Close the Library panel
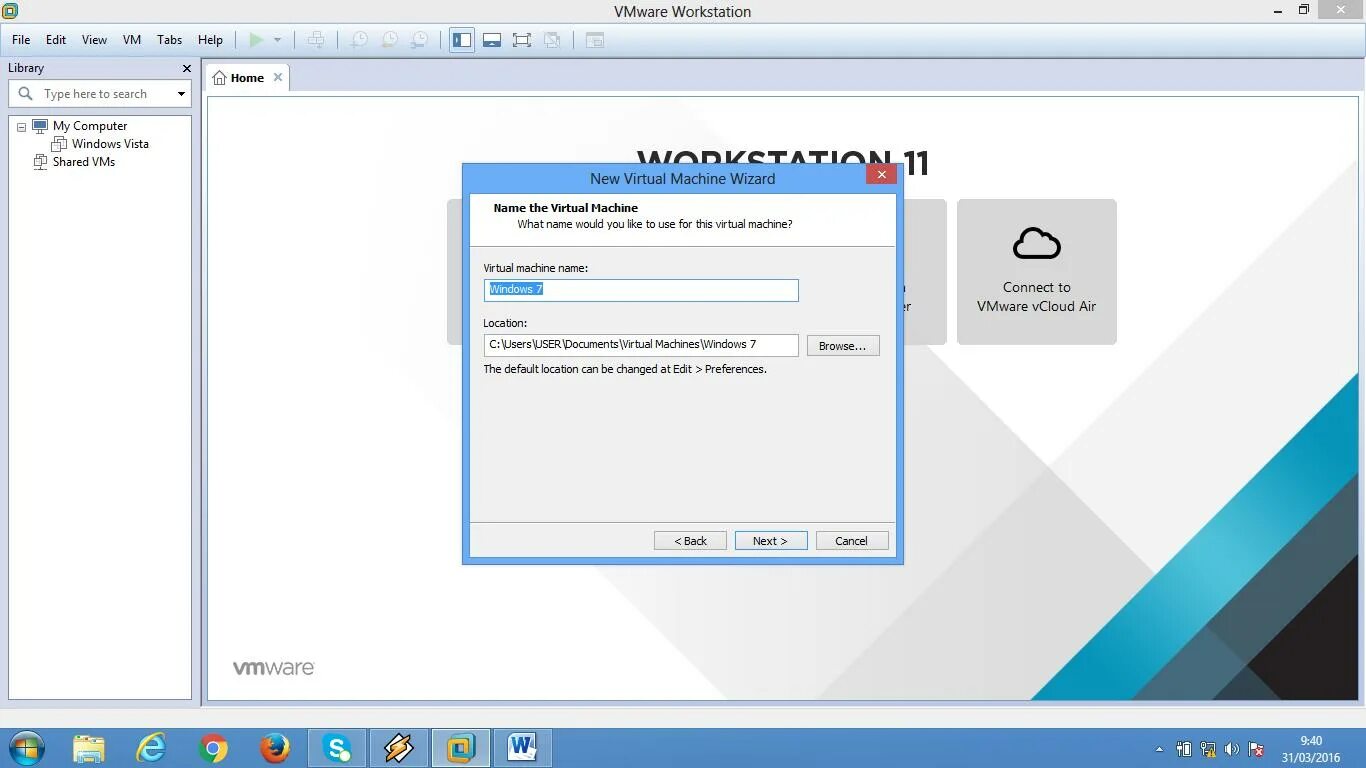This screenshot has width=1366, height=768. (186, 68)
